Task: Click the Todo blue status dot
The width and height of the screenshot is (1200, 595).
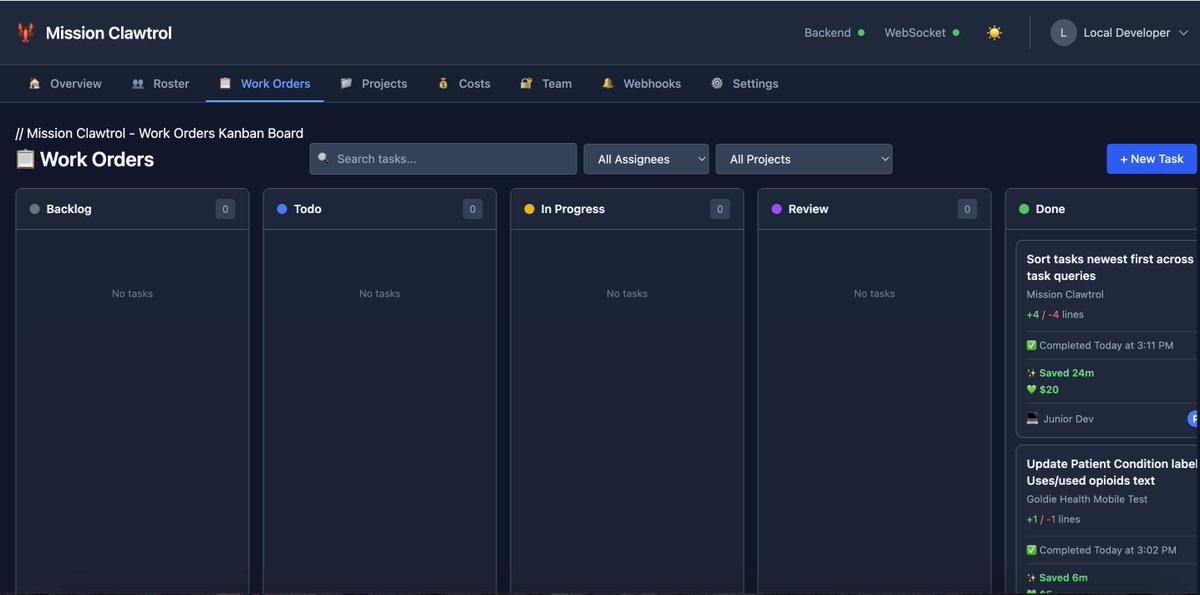Action: point(282,209)
